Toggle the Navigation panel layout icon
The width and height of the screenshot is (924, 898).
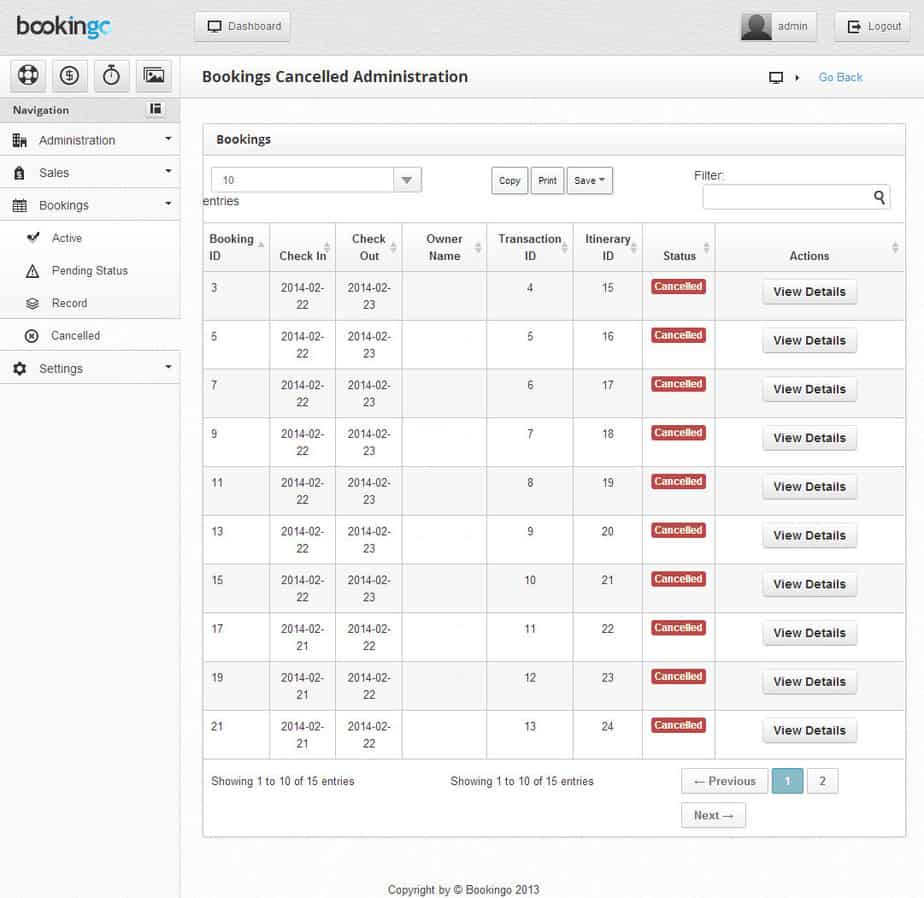[156, 109]
